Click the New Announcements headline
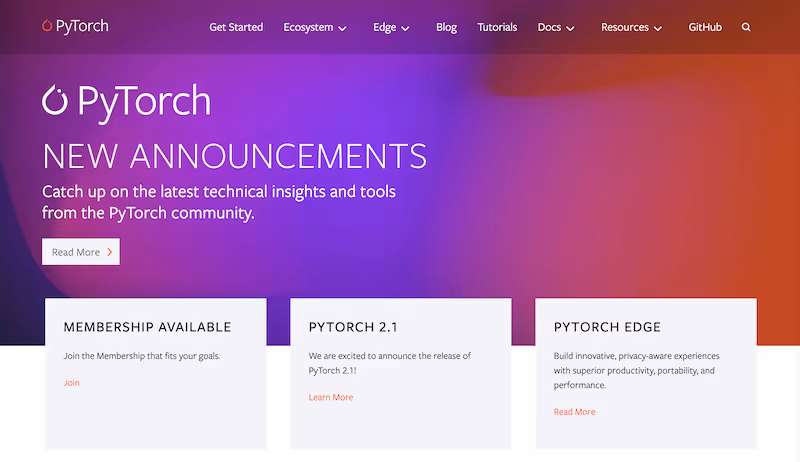The height and width of the screenshot is (462, 800). 235,156
